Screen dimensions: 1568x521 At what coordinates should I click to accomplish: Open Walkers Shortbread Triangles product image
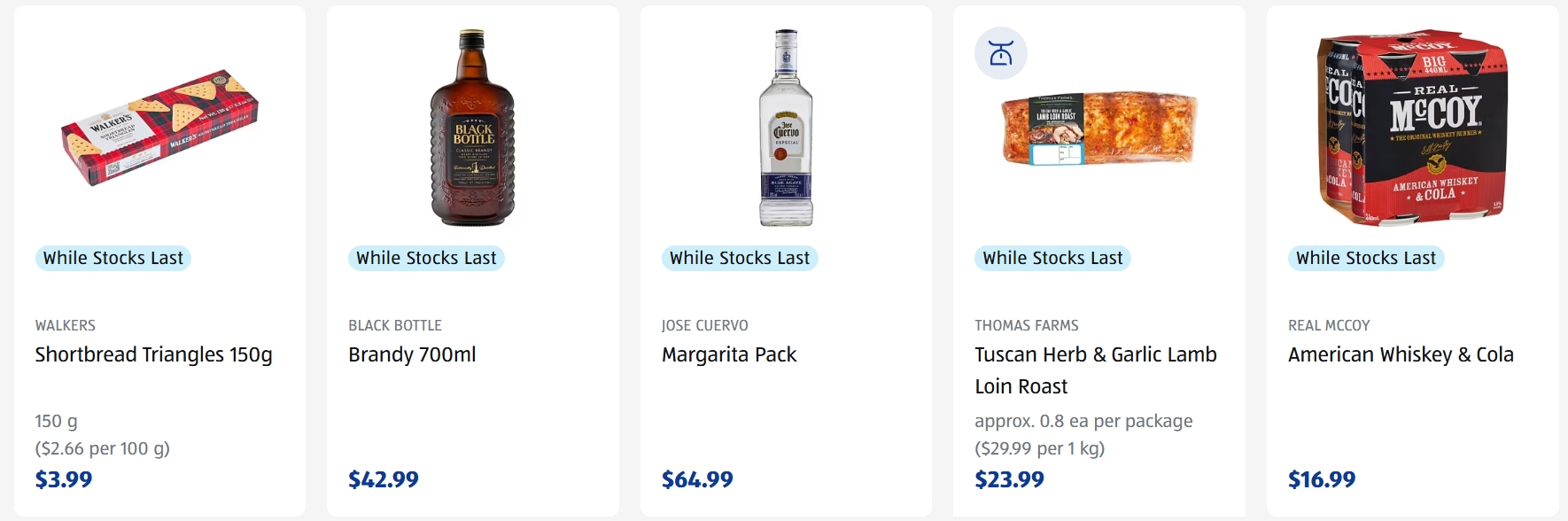click(159, 128)
